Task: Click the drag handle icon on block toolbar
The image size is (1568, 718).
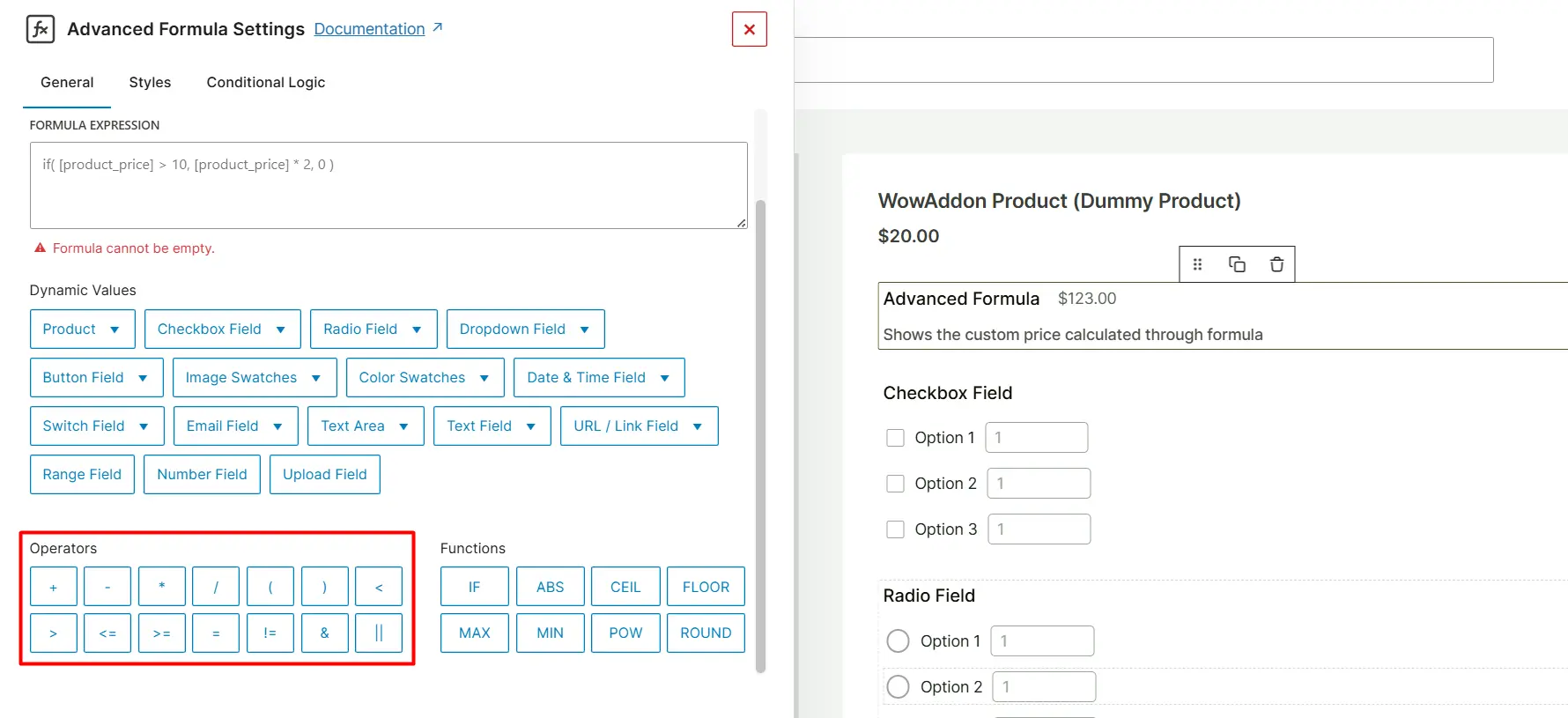Action: [1197, 264]
